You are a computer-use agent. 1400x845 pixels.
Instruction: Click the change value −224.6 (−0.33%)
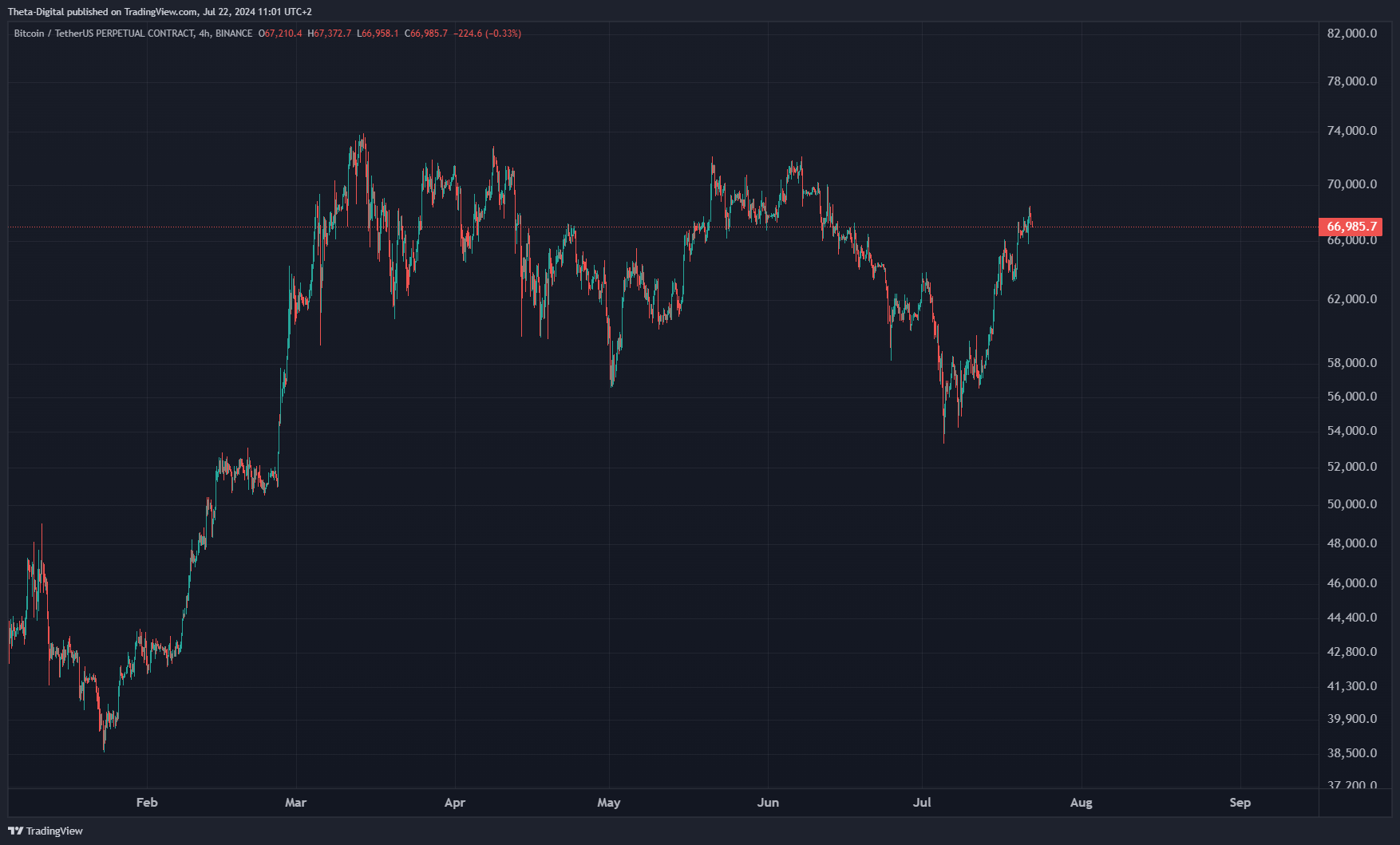coord(487,34)
